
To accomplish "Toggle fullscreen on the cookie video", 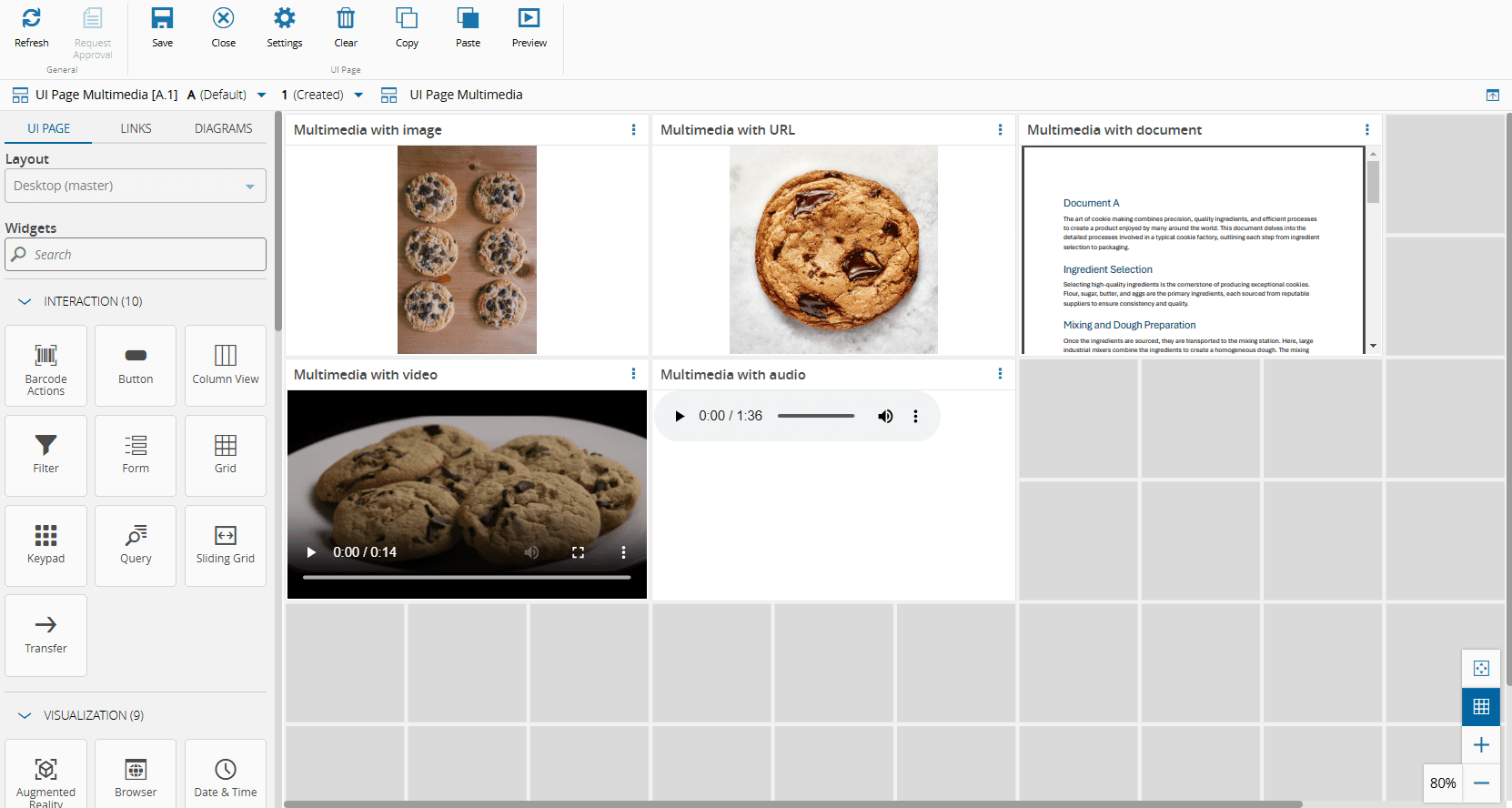I will (578, 552).
